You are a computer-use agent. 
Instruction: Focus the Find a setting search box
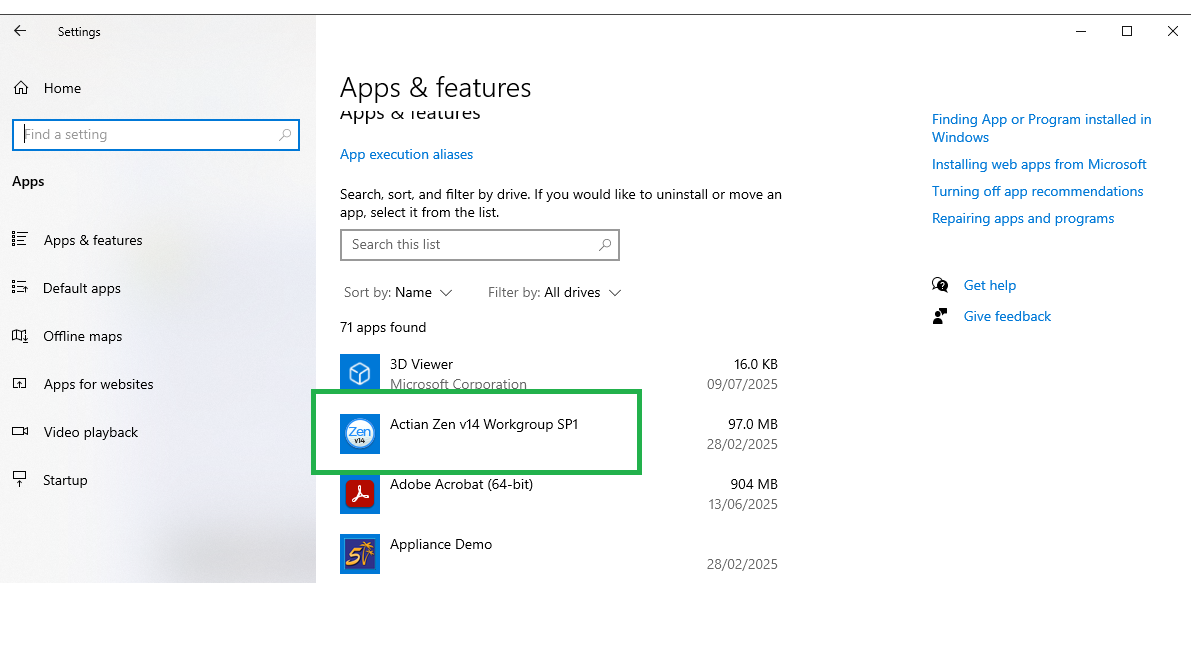[x=156, y=134]
